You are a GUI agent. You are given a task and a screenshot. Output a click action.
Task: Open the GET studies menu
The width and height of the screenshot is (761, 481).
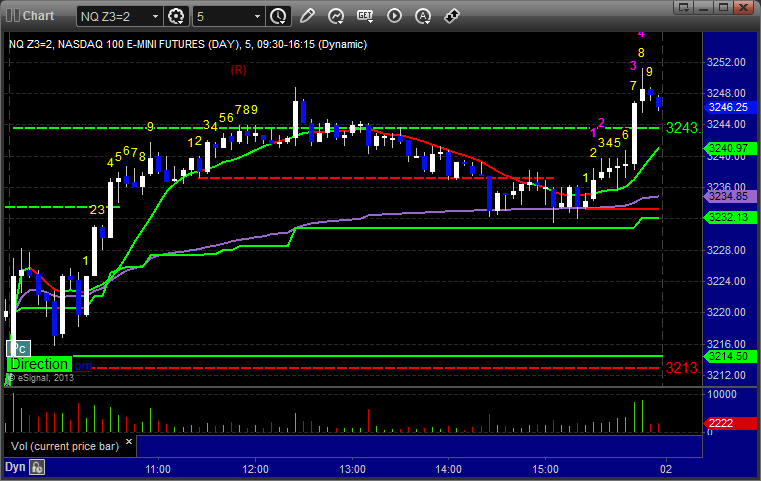(365, 16)
